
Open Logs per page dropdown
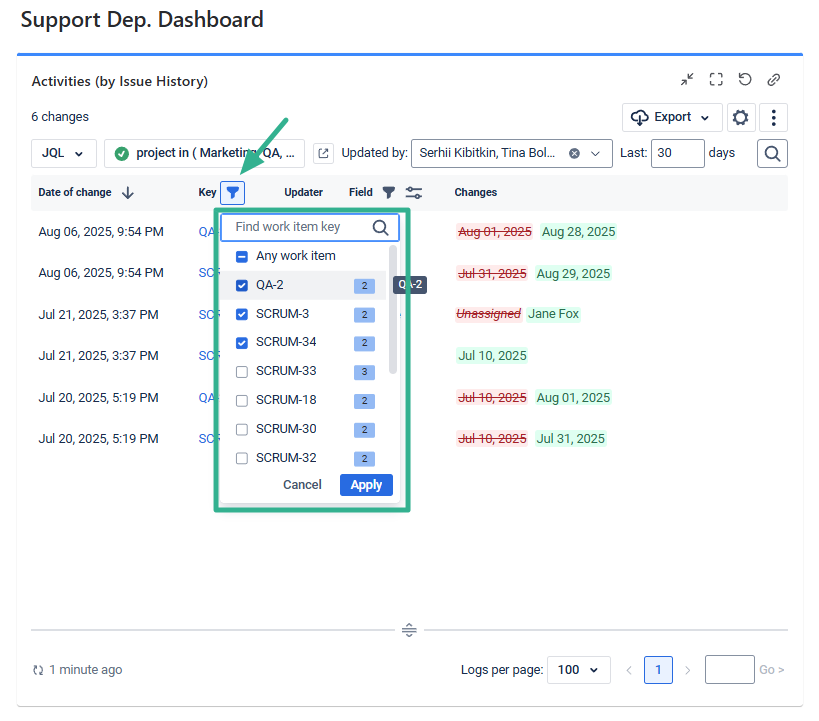click(x=579, y=670)
